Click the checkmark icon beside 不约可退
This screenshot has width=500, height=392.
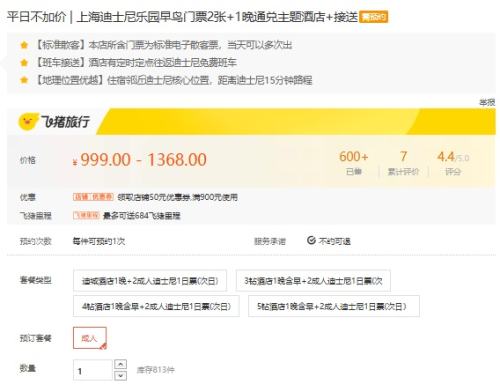click(x=311, y=240)
